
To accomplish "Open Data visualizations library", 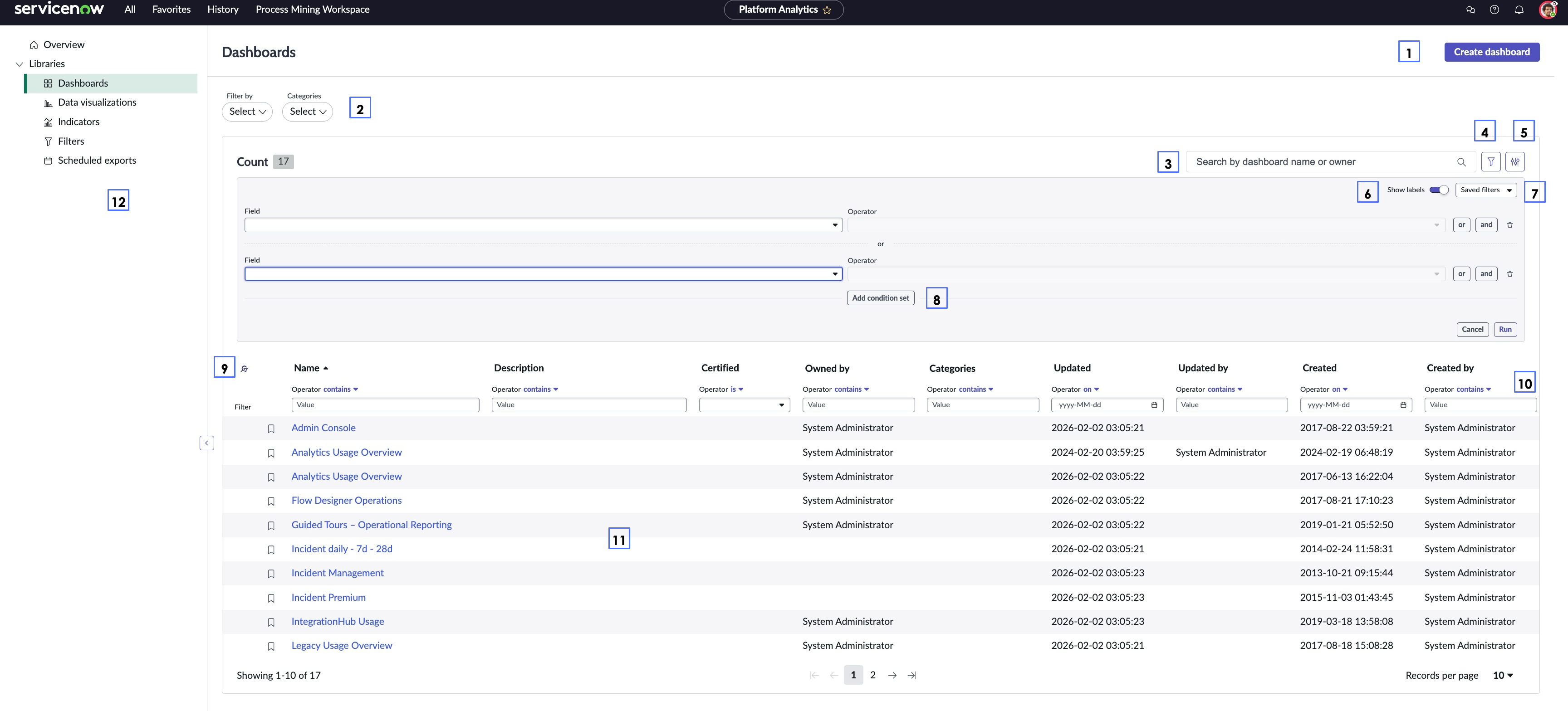I will [x=97, y=102].
